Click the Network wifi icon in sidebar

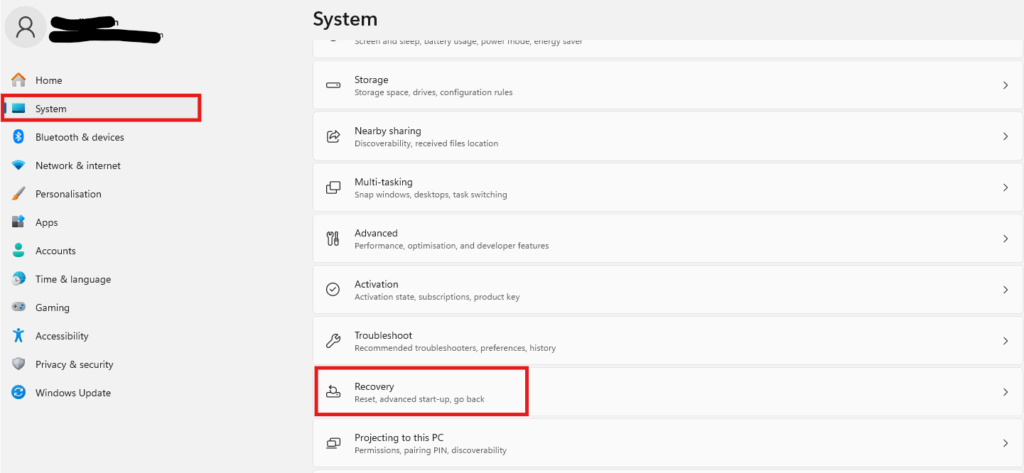pyautogui.click(x=18, y=165)
